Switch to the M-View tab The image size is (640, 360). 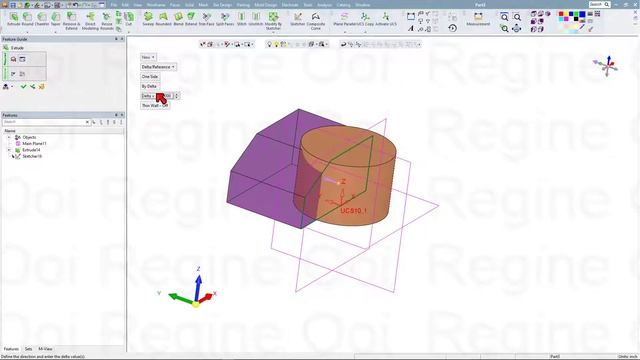45,349
